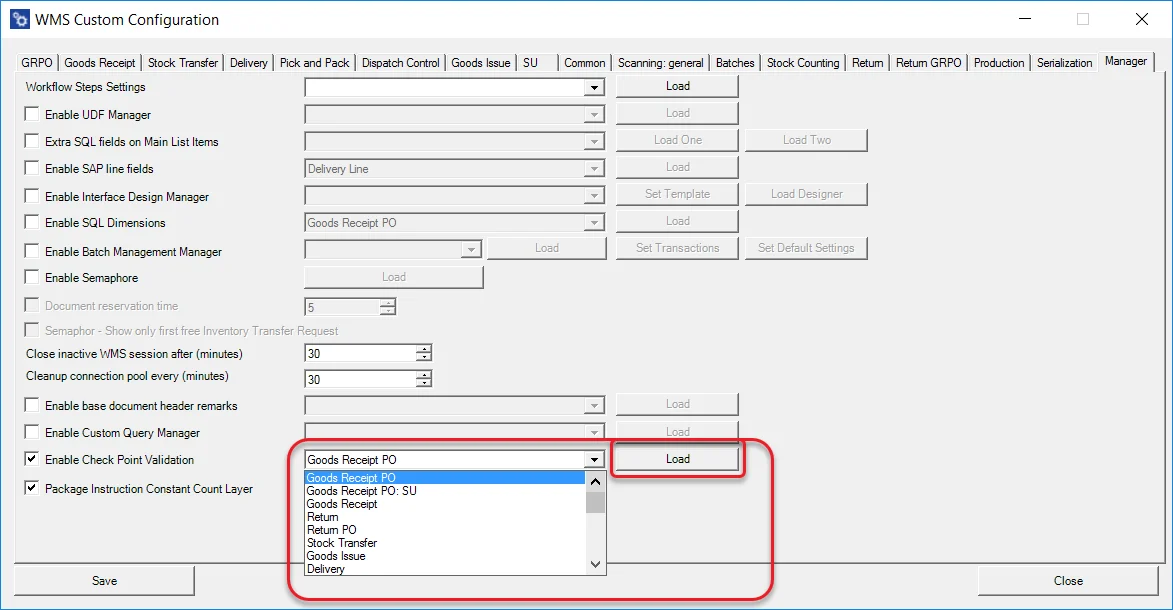
Task: Click the Set Default Settings button
Action: pyautogui.click(x=806, y=247)
